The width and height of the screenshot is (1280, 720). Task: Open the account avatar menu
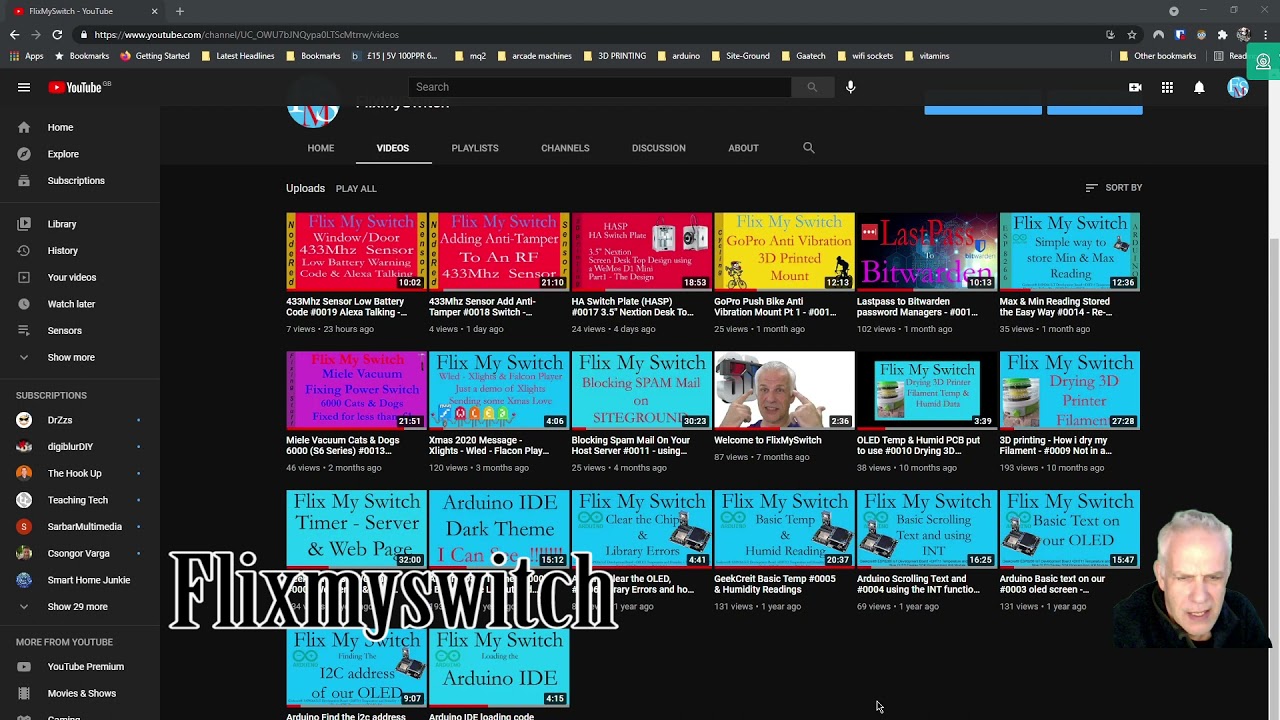(x=1238, y=87)
